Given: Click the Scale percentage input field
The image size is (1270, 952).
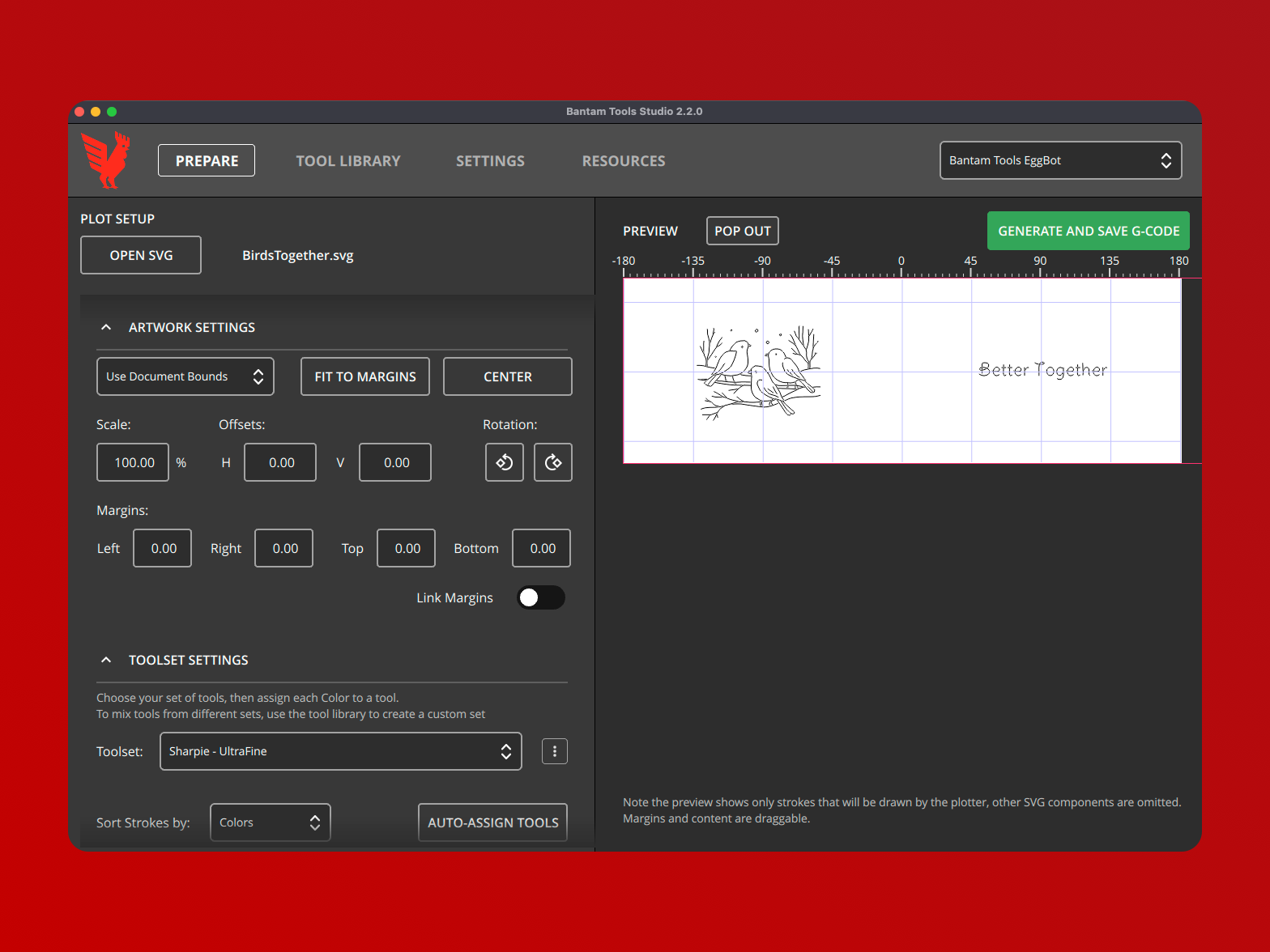Looking at the screenshot, I should 133,462.
